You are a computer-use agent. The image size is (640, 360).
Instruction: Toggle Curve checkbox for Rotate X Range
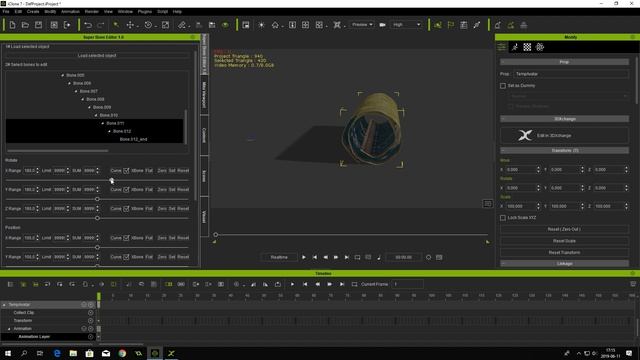(126, 171)
